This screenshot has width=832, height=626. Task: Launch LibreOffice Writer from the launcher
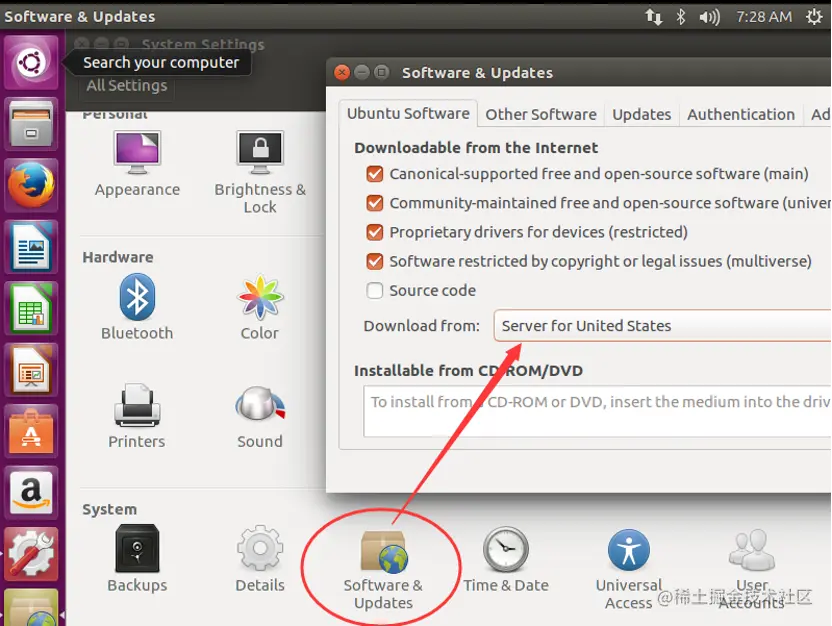[31, 247]
